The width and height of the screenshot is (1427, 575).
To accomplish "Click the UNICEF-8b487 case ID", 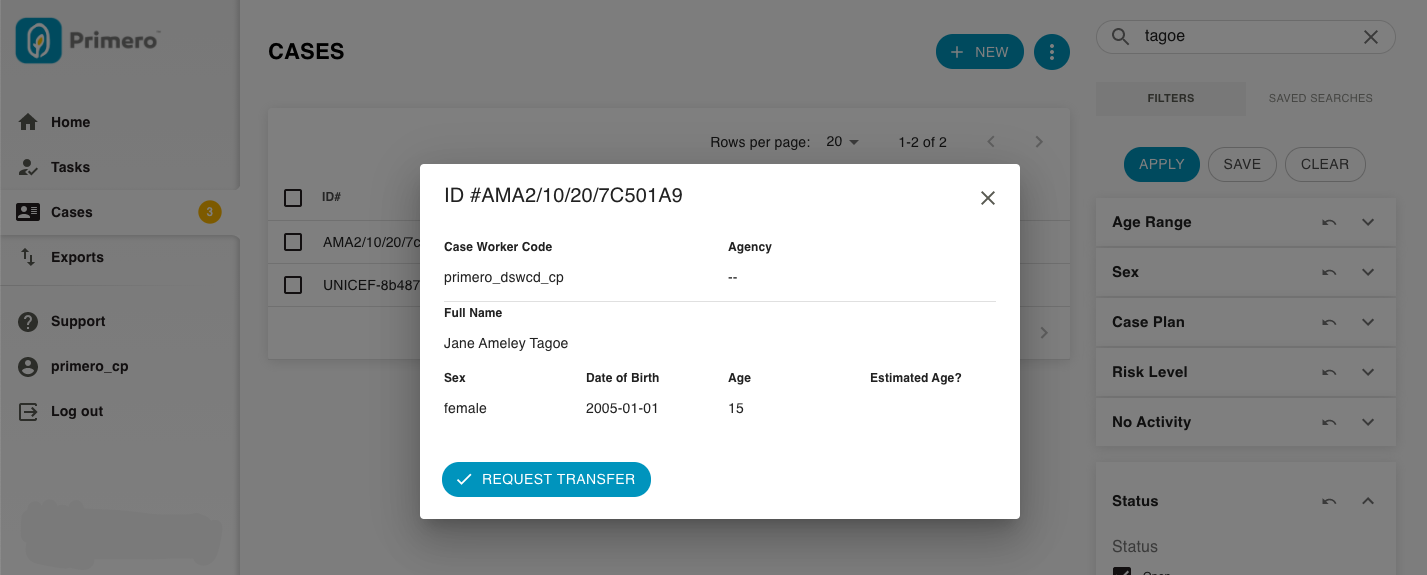I will coord(371,285).
